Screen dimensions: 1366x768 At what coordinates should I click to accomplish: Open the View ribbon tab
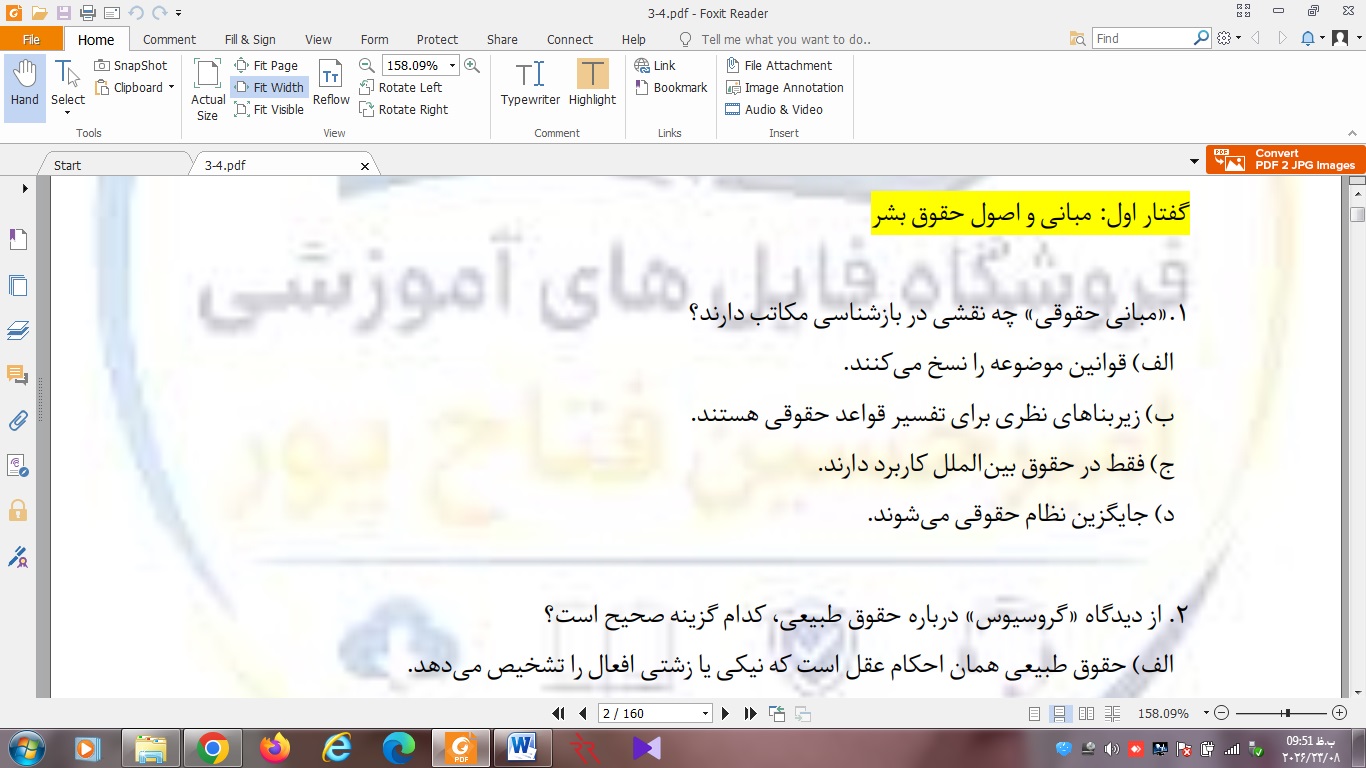coord(318,39)
